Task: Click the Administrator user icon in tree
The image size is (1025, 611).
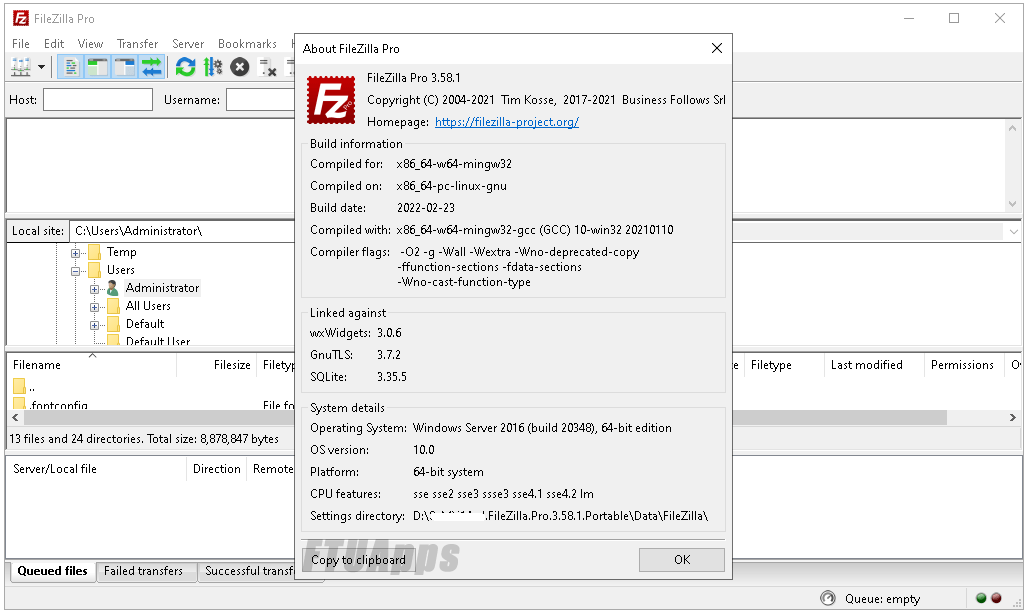Action: [x=112, y=288]
